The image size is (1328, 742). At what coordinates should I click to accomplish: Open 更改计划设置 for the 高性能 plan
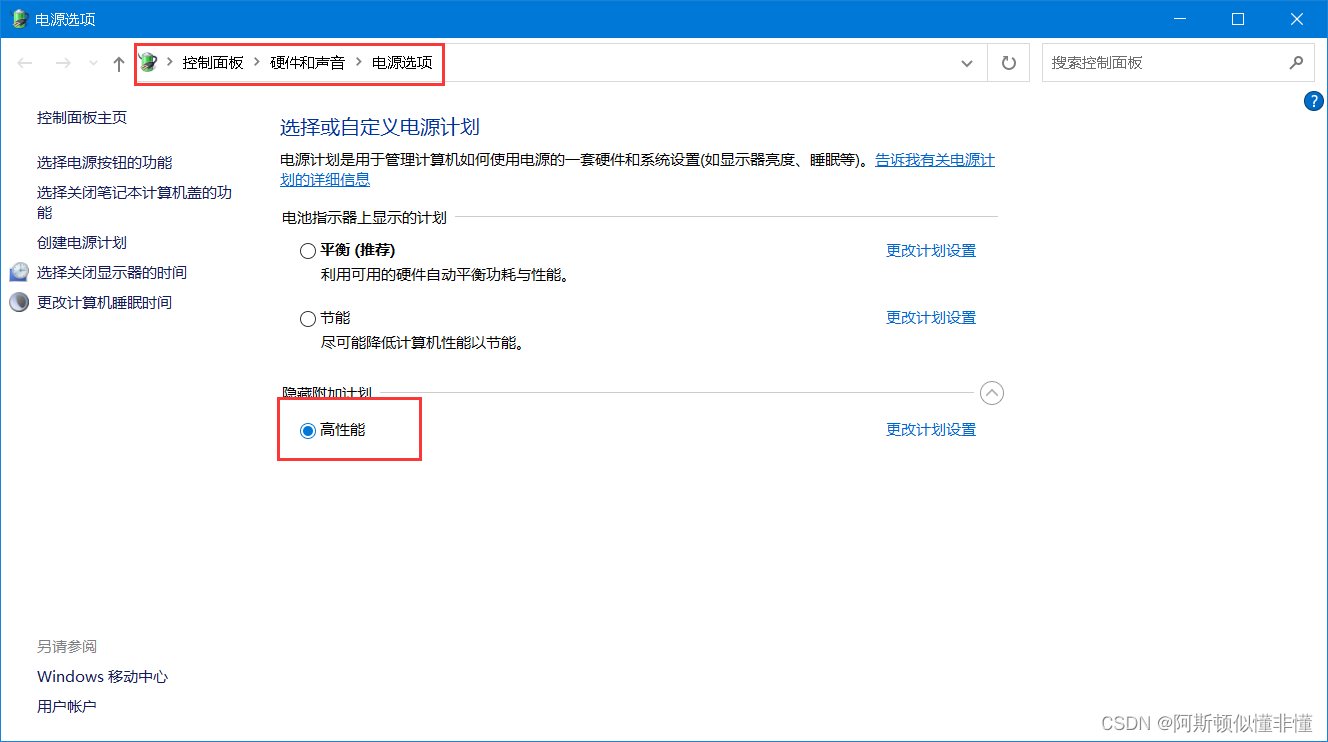tap(930, 429)
